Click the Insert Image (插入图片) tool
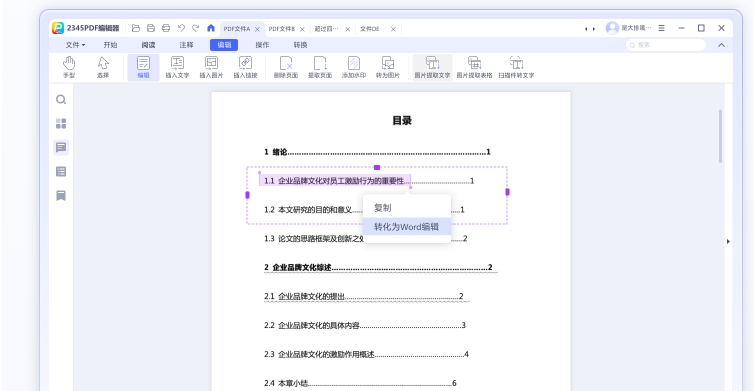 coord(211,67)
